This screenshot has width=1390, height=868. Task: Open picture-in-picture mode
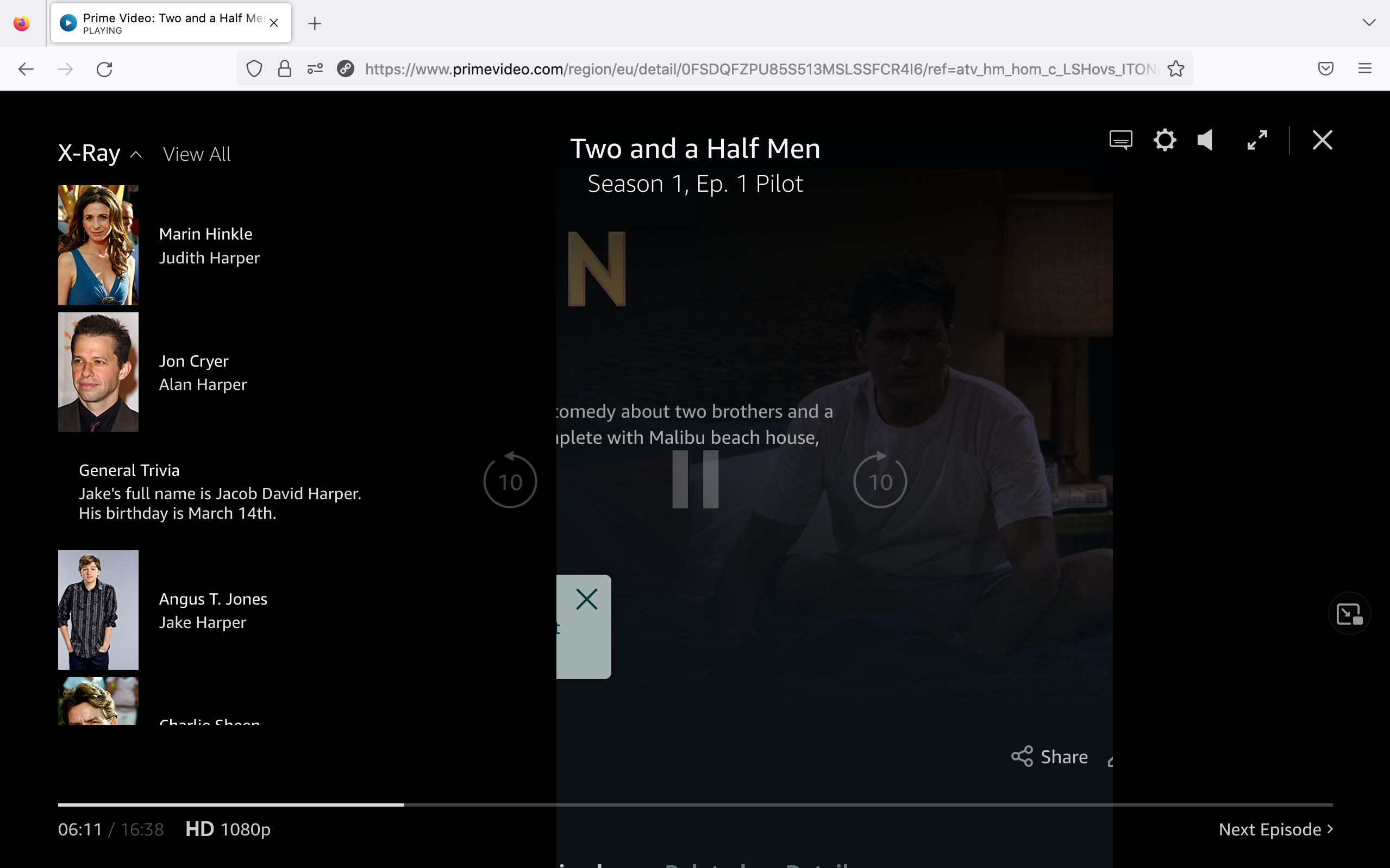[x=1350, y=613]
